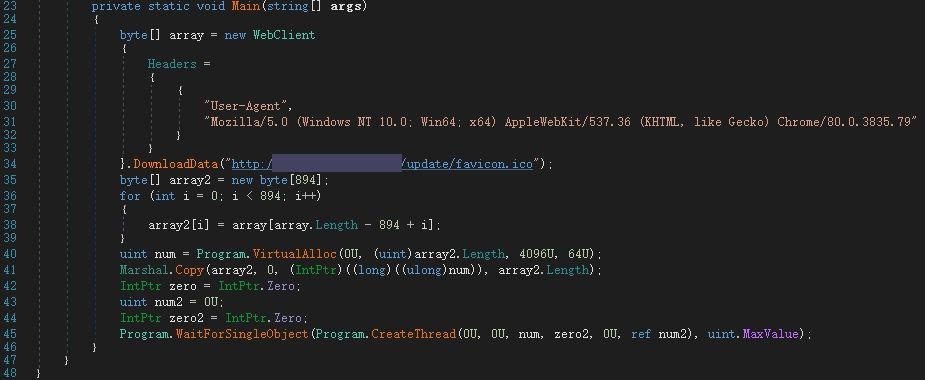This screenshot has width=925, height=380.
Task: Select line number 40
Action: [x=9, y=254]
